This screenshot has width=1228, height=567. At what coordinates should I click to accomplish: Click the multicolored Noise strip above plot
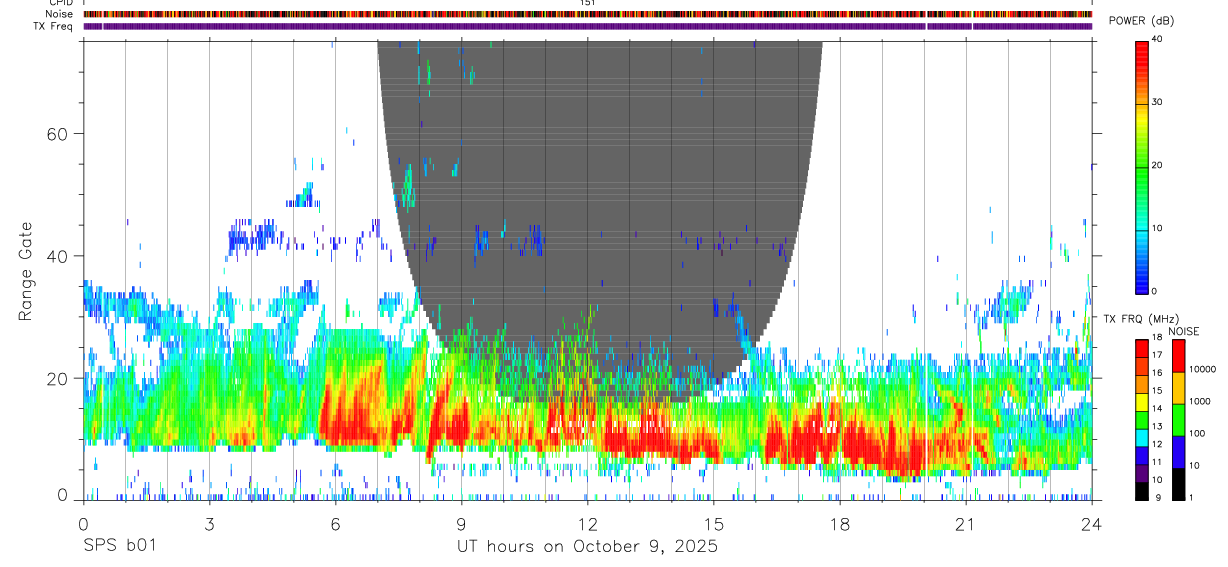(x=587, y=14)
